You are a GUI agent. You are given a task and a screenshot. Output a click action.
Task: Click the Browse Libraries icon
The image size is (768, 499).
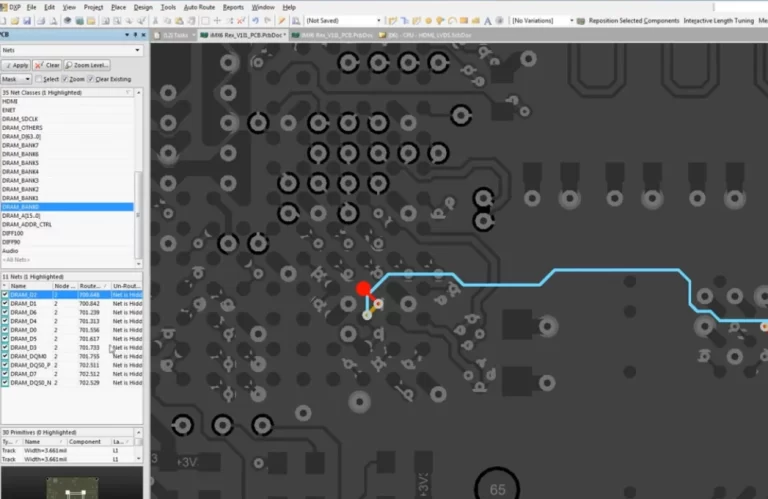[296, 21]
